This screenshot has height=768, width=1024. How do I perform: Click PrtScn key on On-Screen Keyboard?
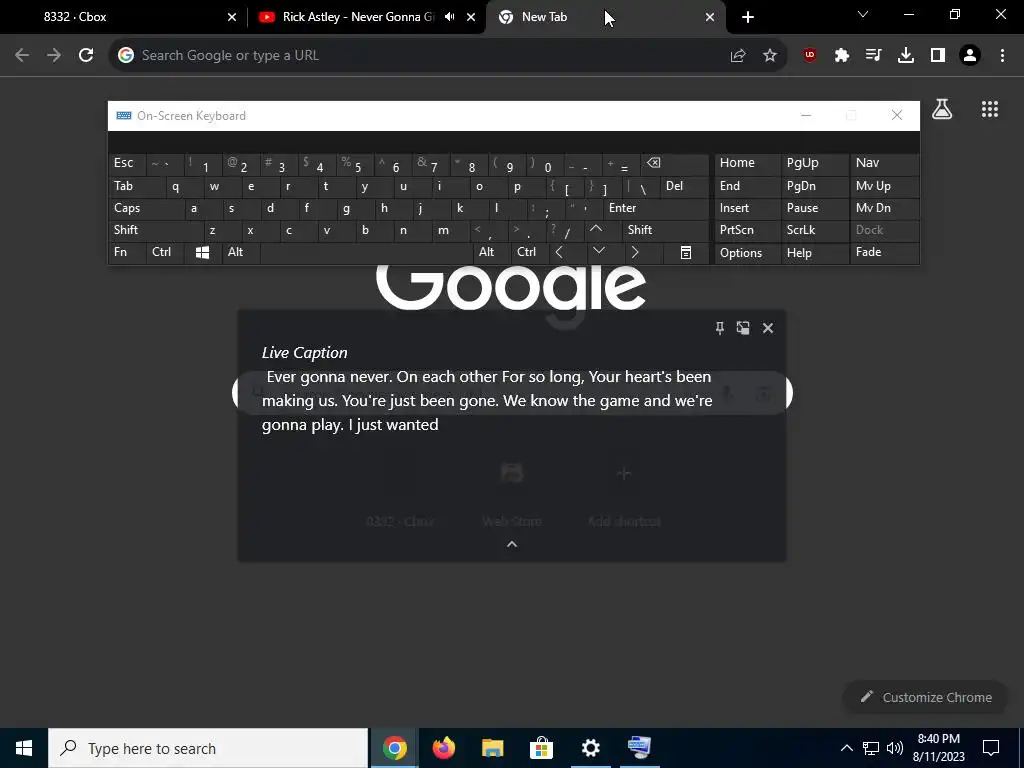747,230
